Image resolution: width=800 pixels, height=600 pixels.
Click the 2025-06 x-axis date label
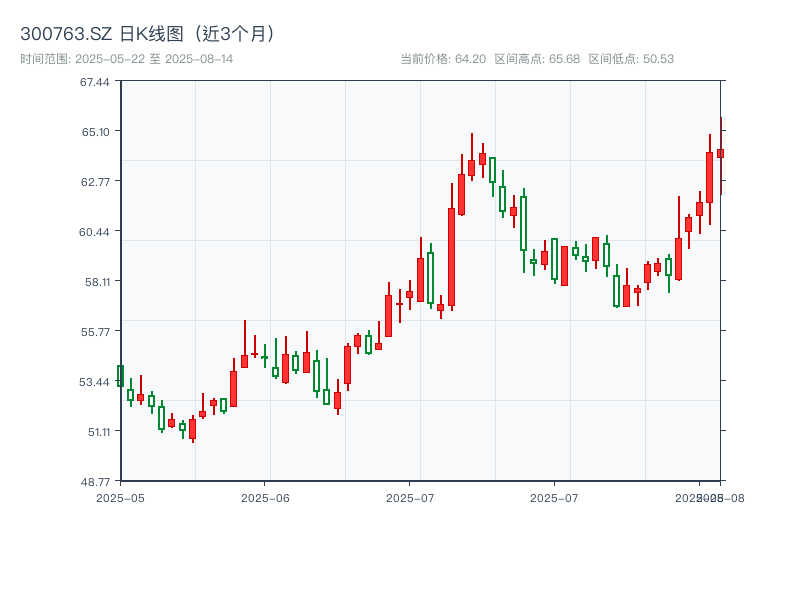coord(265,497)
